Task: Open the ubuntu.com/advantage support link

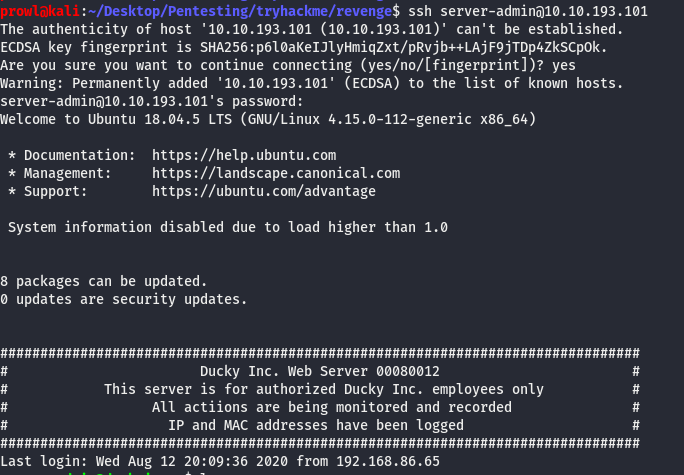Action: coord(264,191)
